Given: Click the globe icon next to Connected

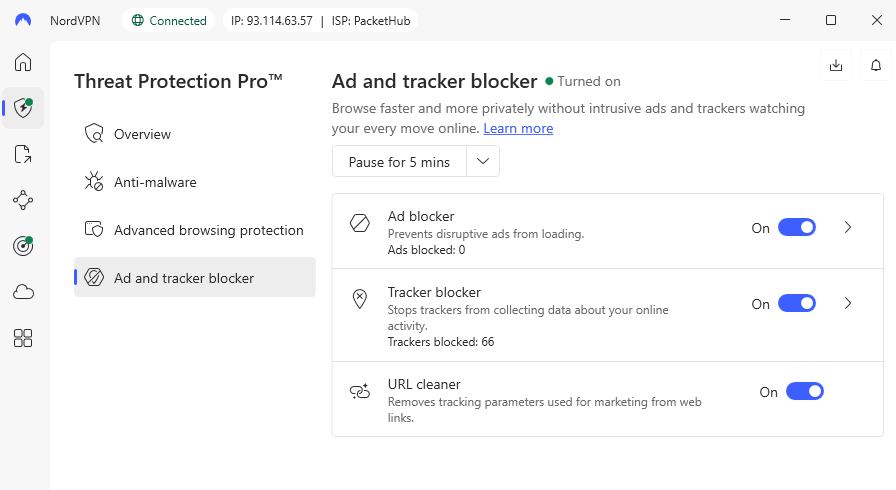Looking at the screenshot, I should coord(138,21).
